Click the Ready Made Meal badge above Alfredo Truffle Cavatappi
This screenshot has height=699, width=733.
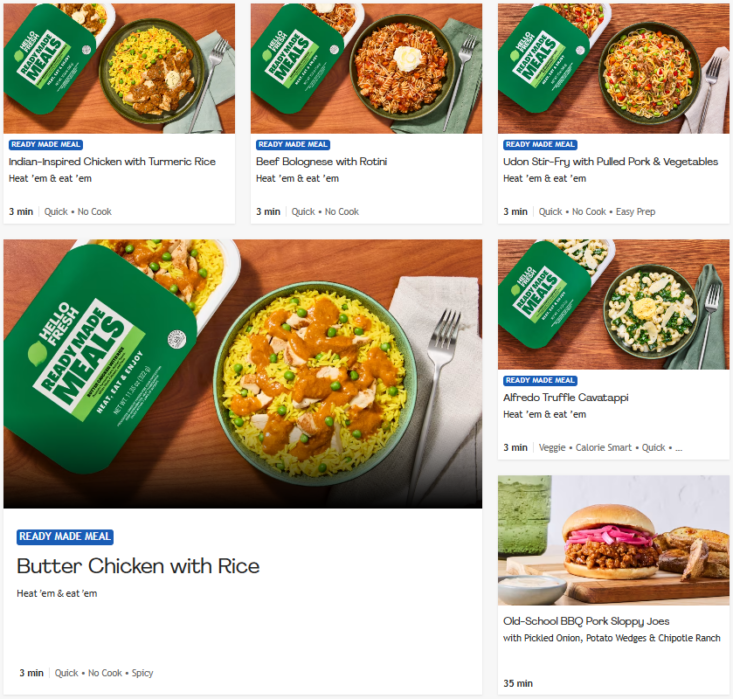[540, 381]
